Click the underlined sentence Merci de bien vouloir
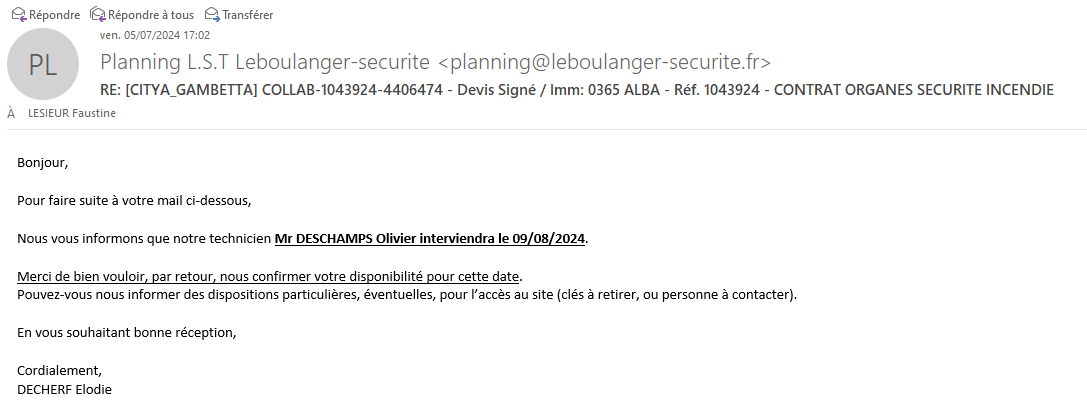Screen dimensions: 1087x405 (x=270, y=276)
